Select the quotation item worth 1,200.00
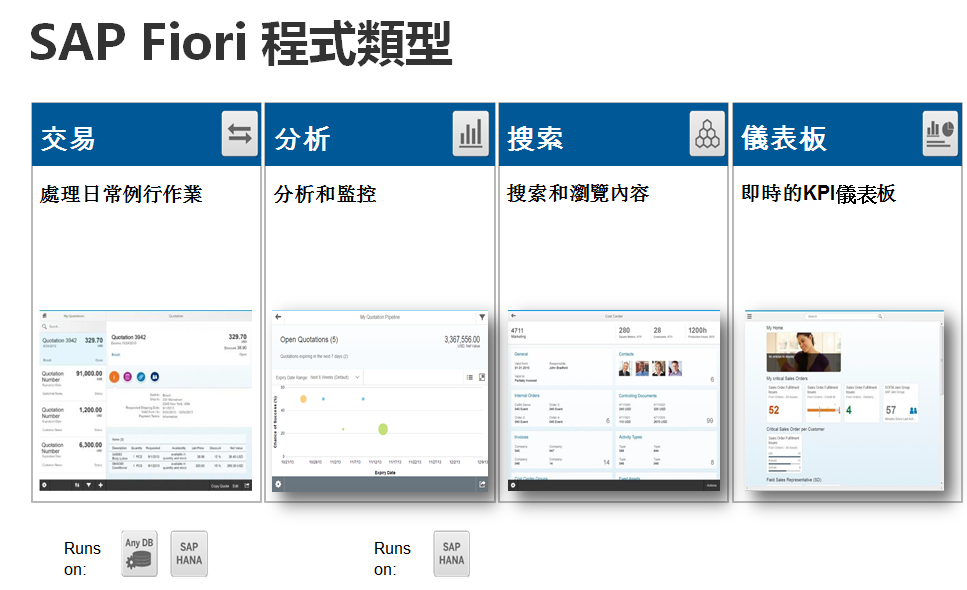The height and width of the screenshot is (590, 967). pyautogui.click(x=73, y=418)
